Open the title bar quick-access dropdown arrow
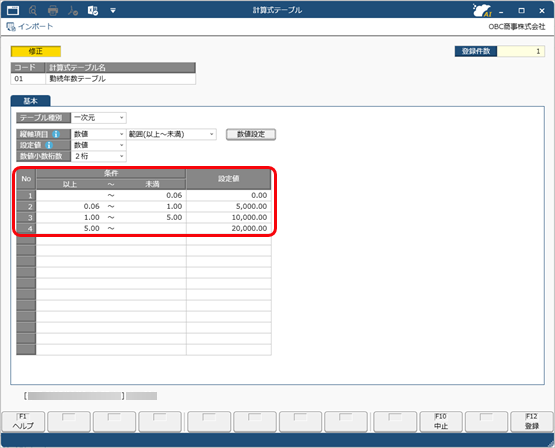The image size is (555, 448). point(113,11)
